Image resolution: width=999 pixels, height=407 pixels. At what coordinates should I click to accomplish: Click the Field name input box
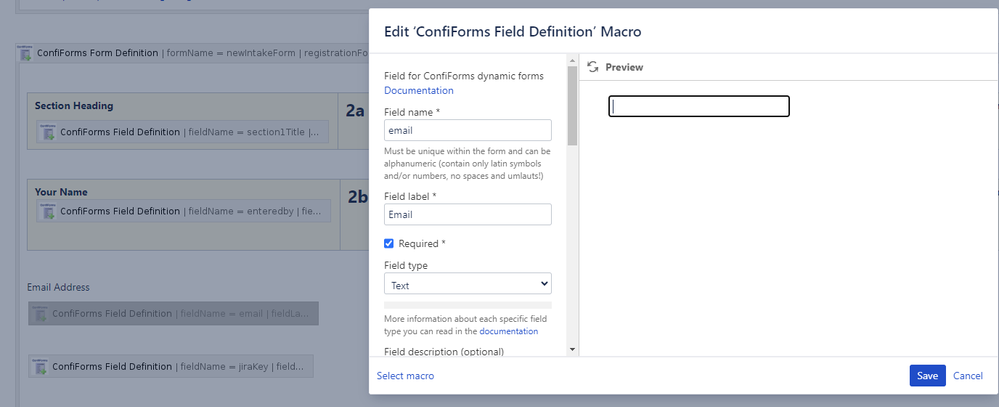click(468, 130)
